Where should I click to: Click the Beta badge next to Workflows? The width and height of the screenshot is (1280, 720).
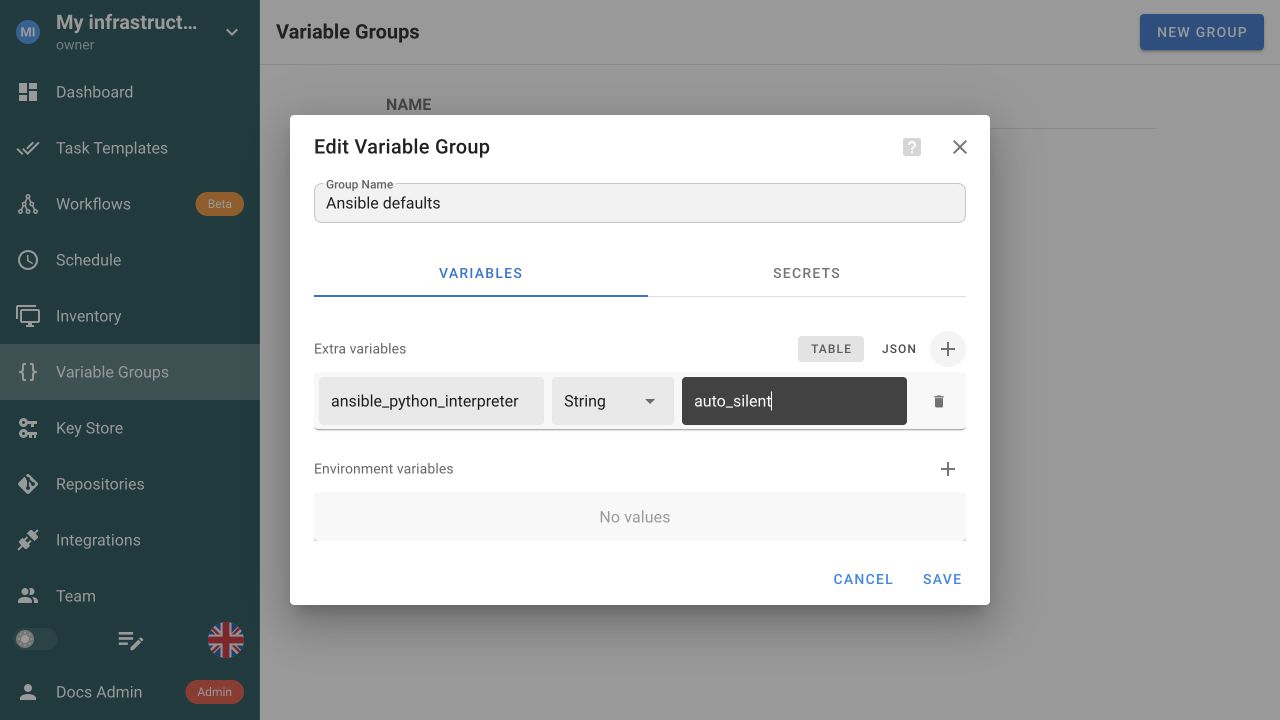(x=219, y=204)
